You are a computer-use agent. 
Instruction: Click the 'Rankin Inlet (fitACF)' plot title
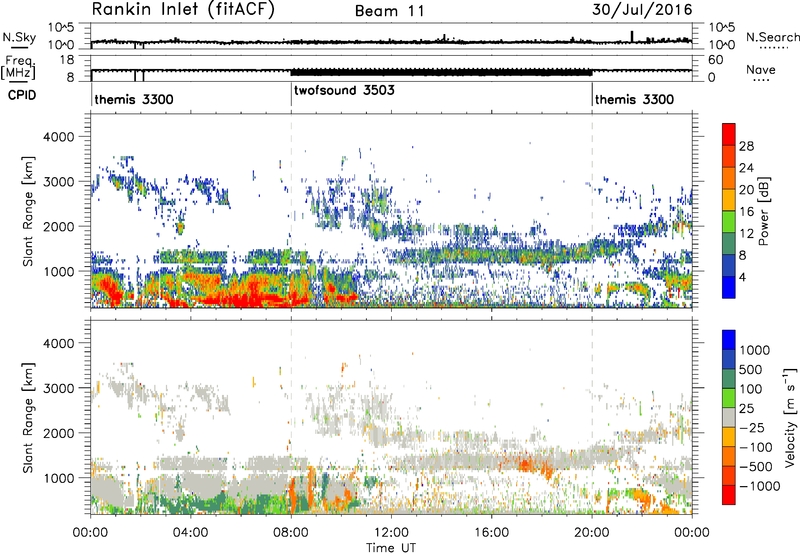point(183,9)
